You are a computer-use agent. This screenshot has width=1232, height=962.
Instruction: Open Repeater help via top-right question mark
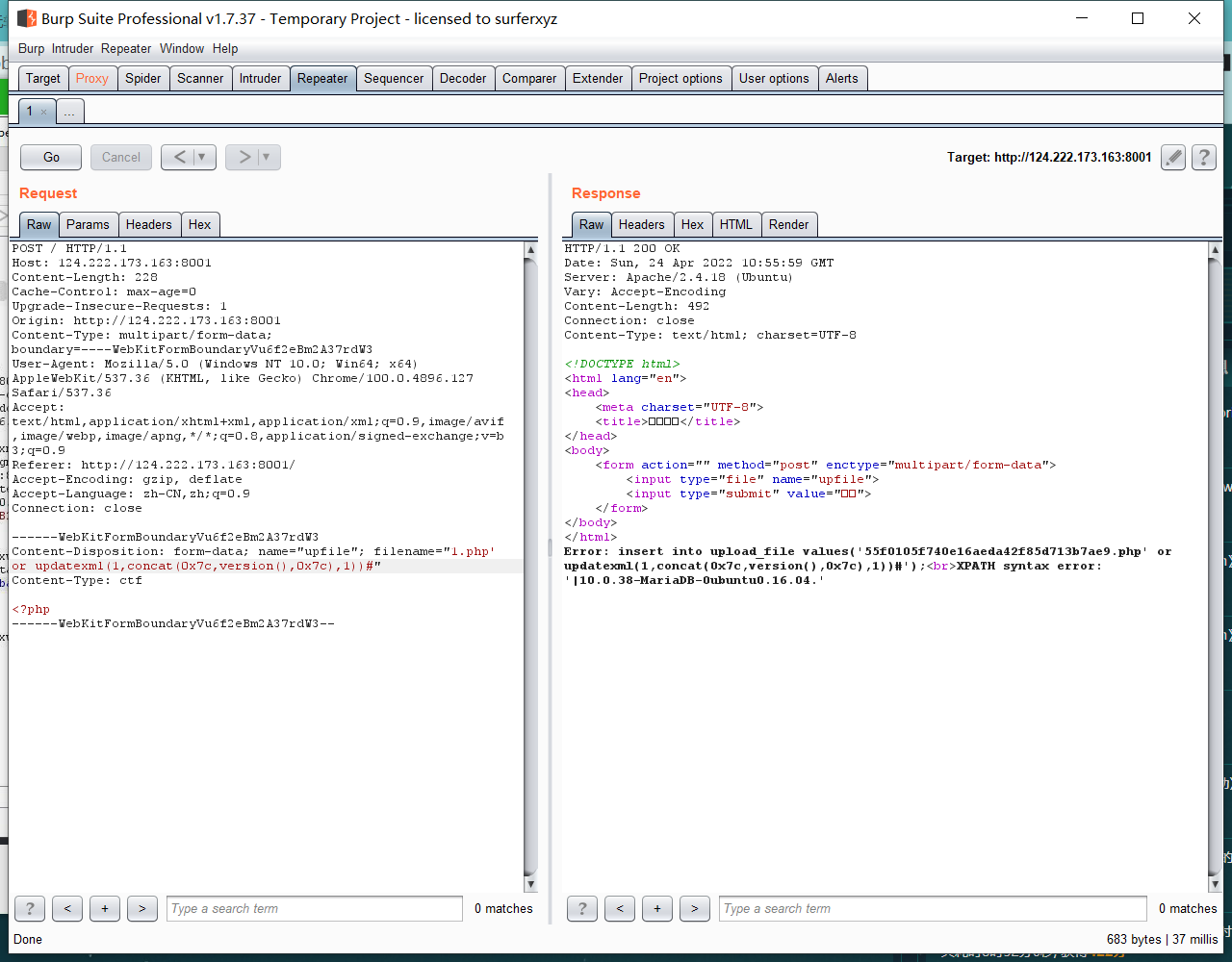click(1203, 157)
